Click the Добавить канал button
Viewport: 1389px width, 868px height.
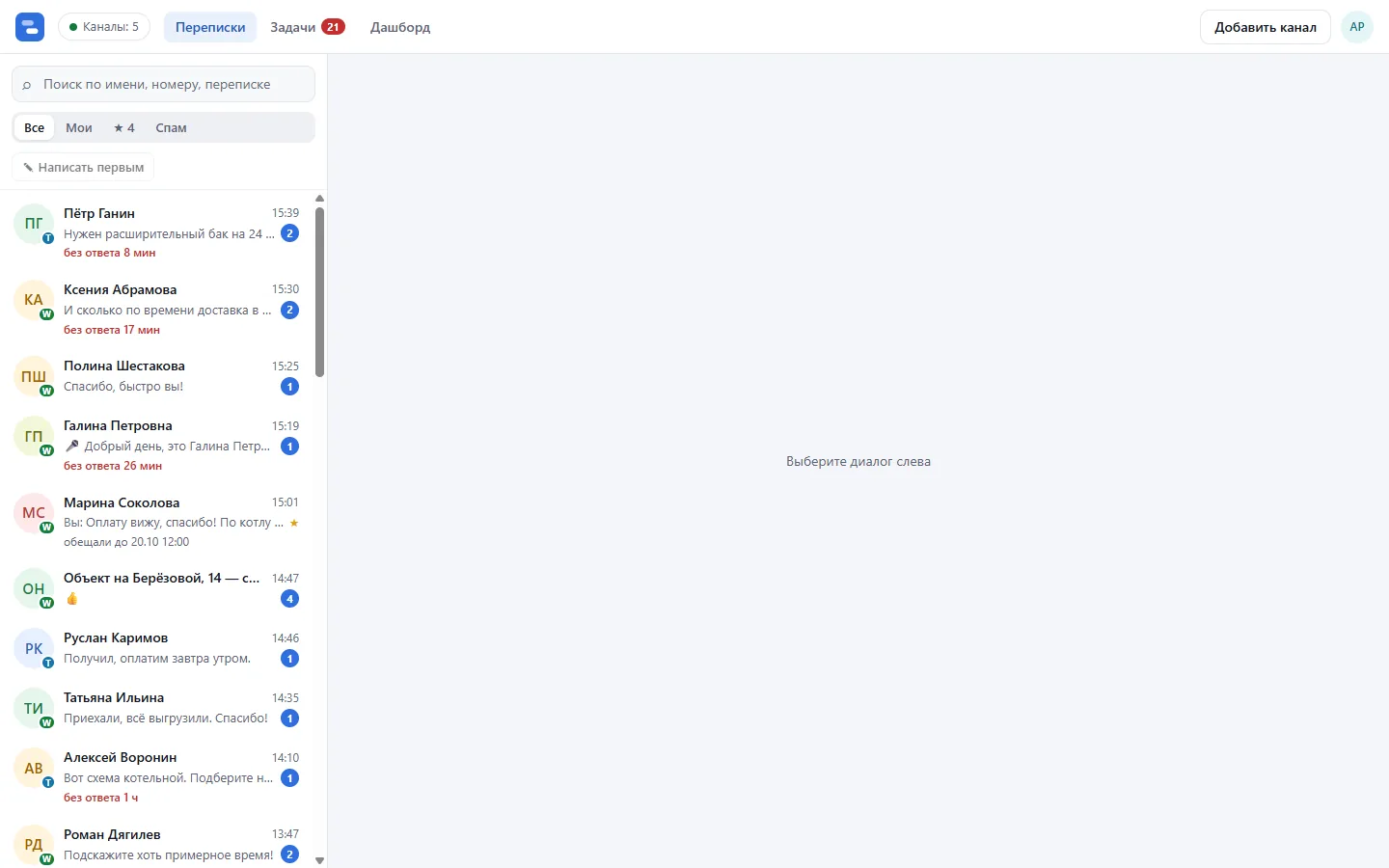[1266, 27]
